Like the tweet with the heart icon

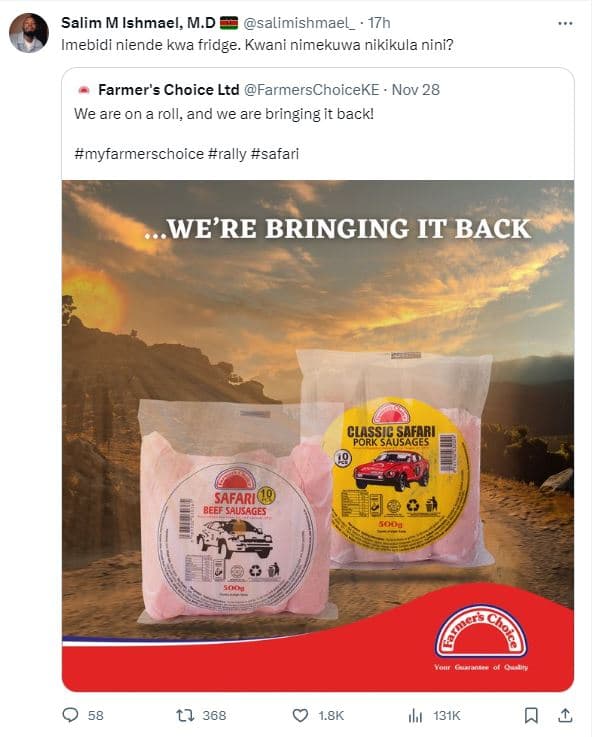[x=300, y=715]
